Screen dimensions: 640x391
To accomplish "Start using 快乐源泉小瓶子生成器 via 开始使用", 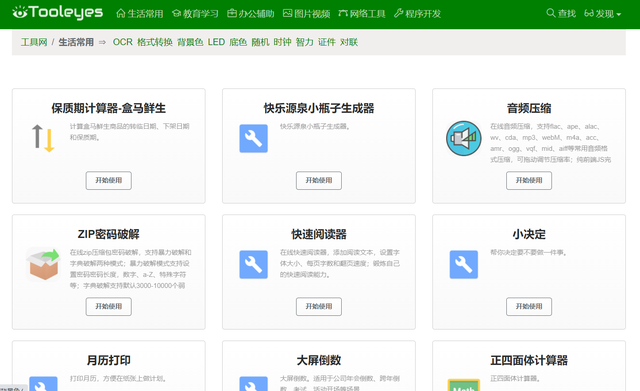I will pos(319,180).
